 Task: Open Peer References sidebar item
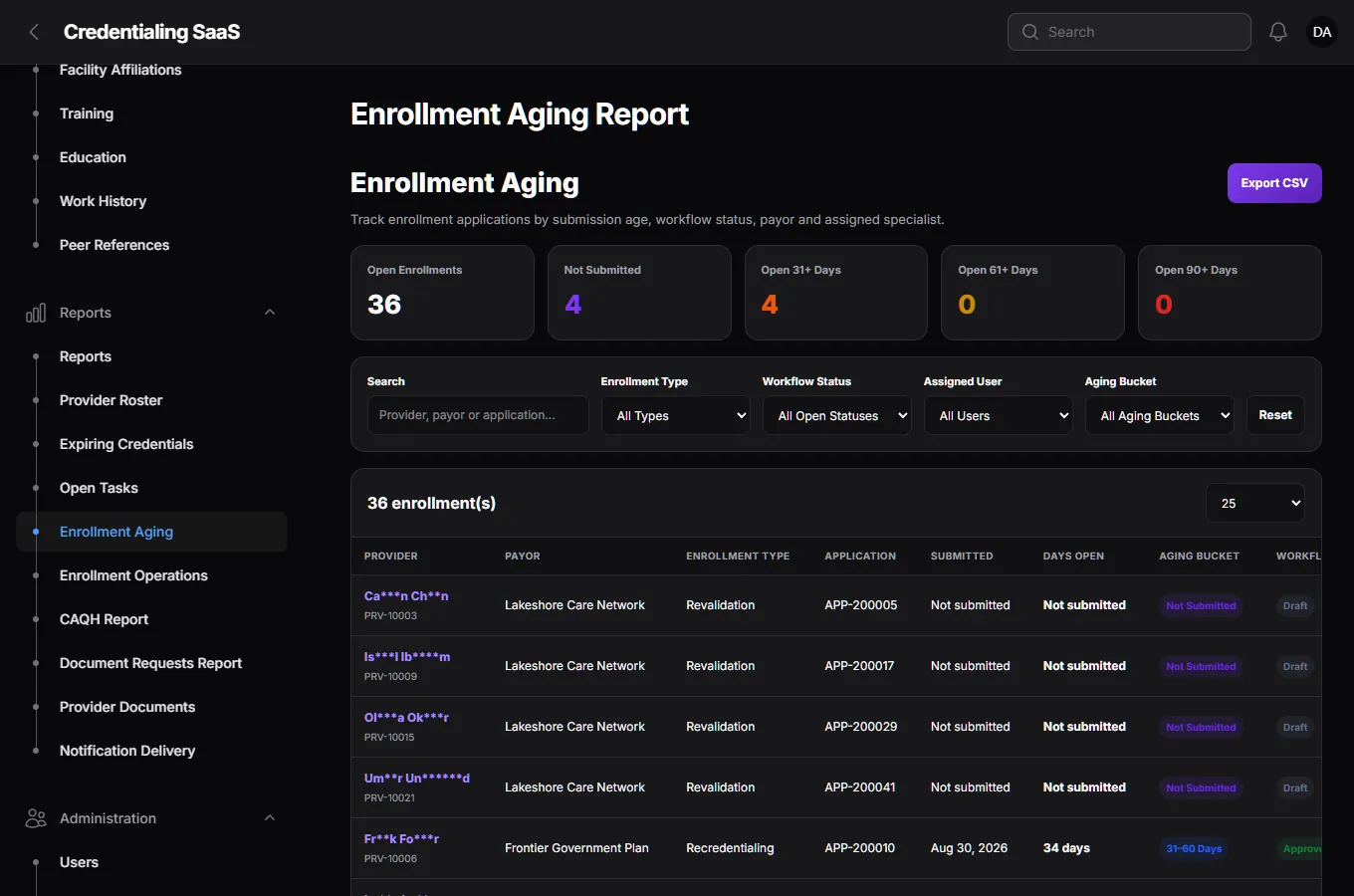pyautogui.click(x=114, y=245)
